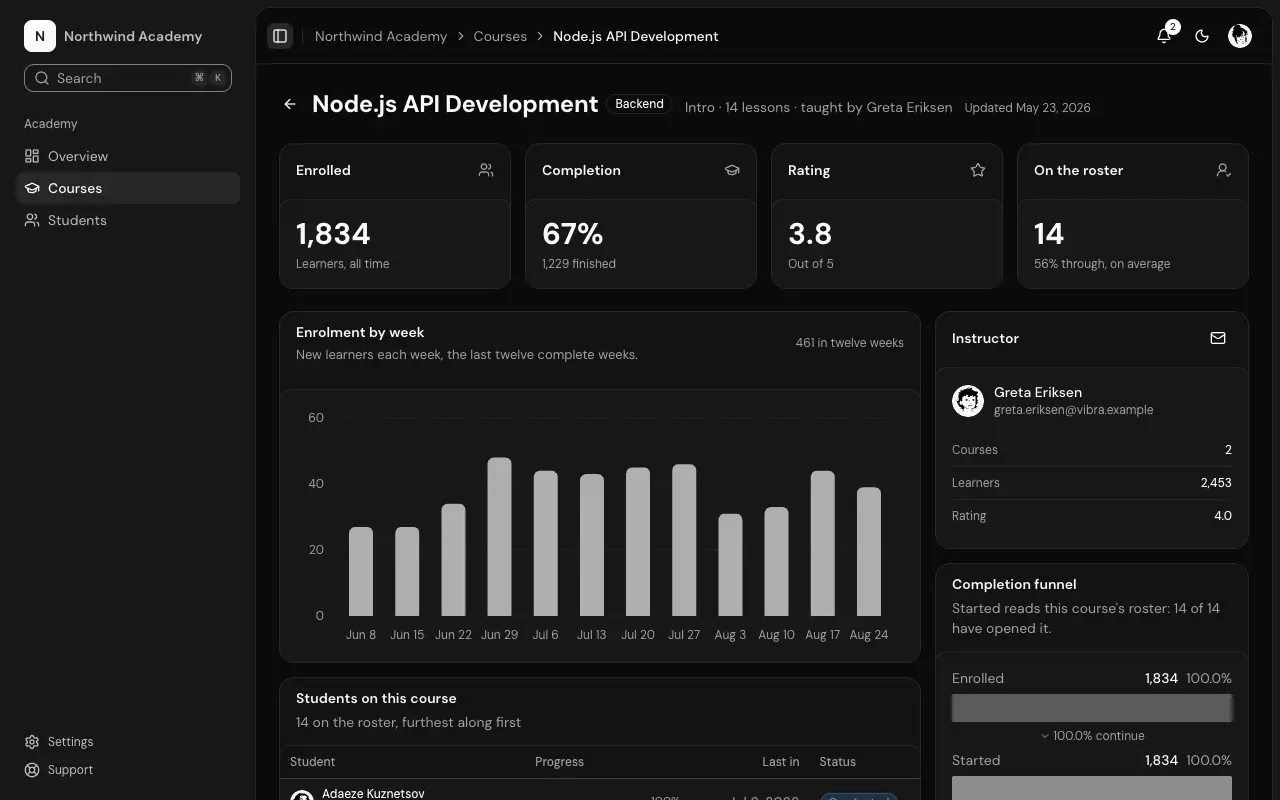This screenshot has width=1280, height=800.
Task: Go back using the left arrow
Action: (x=290, y=104)
